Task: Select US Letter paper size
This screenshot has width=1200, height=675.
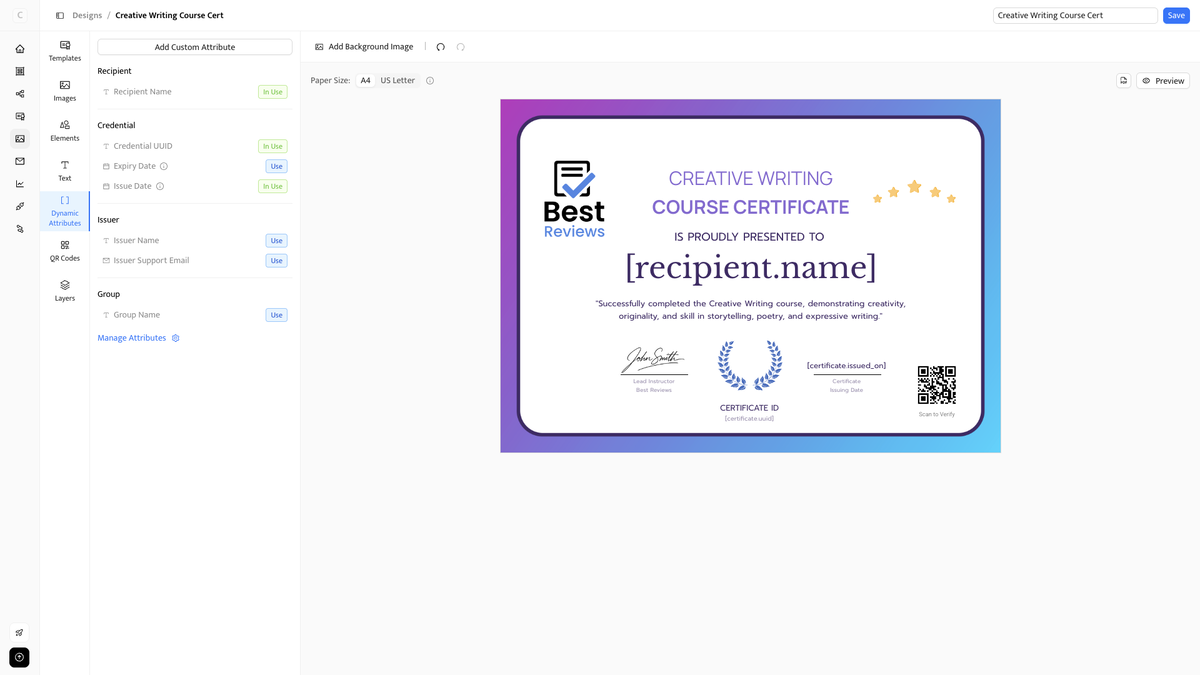Action: (396, 80)
